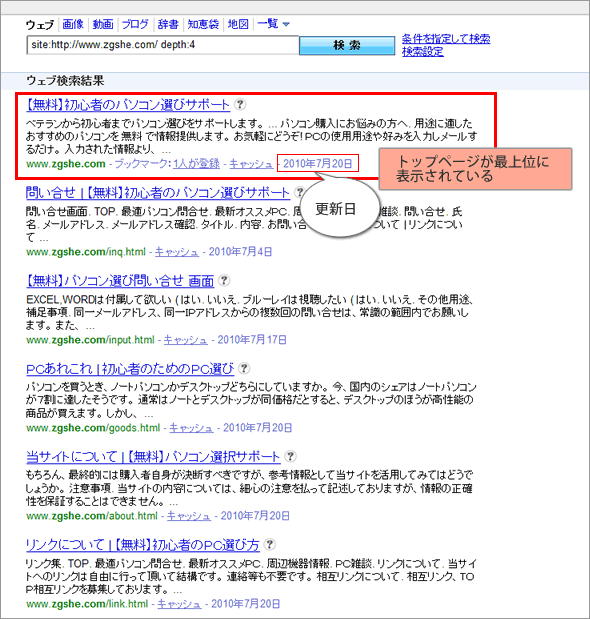Open cached version of www.zgshe.com/inq.html

(176, 252)
